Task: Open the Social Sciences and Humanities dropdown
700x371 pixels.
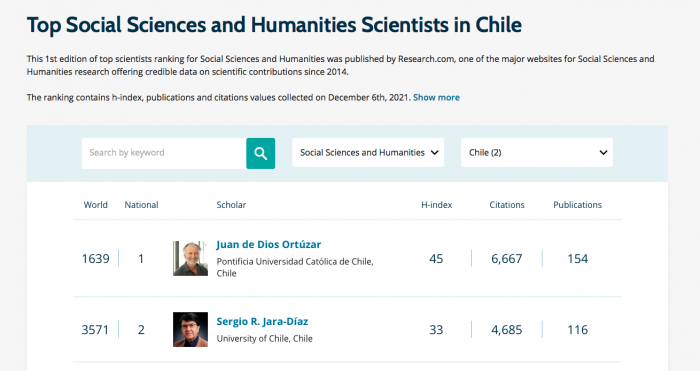Action: (x=368, y=153)
